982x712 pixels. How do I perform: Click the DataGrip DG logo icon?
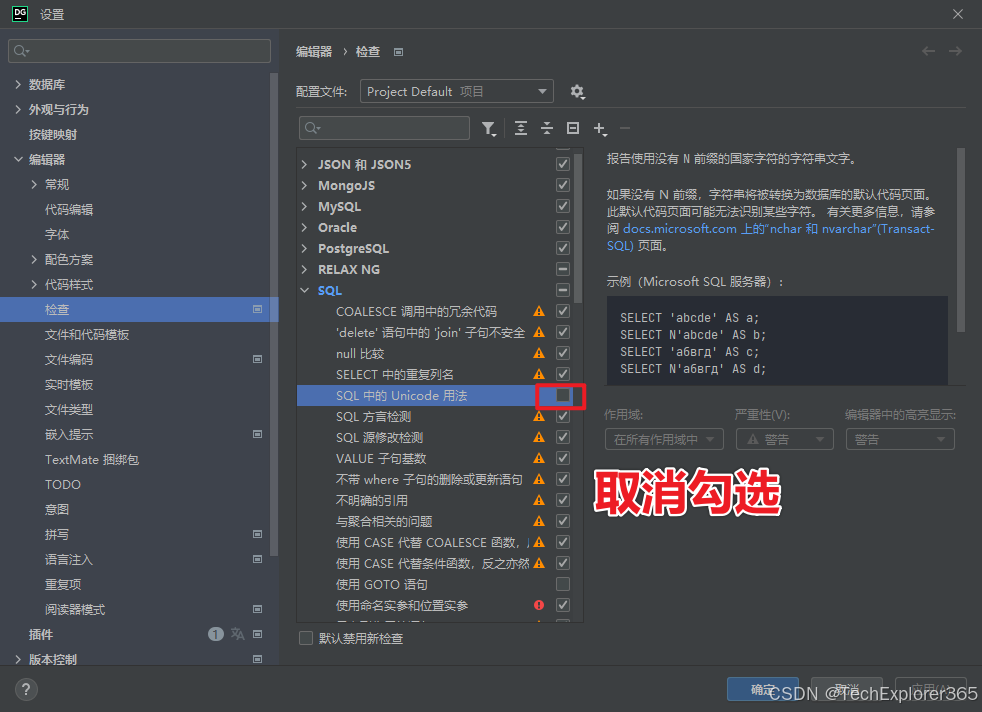click(20, 14)
